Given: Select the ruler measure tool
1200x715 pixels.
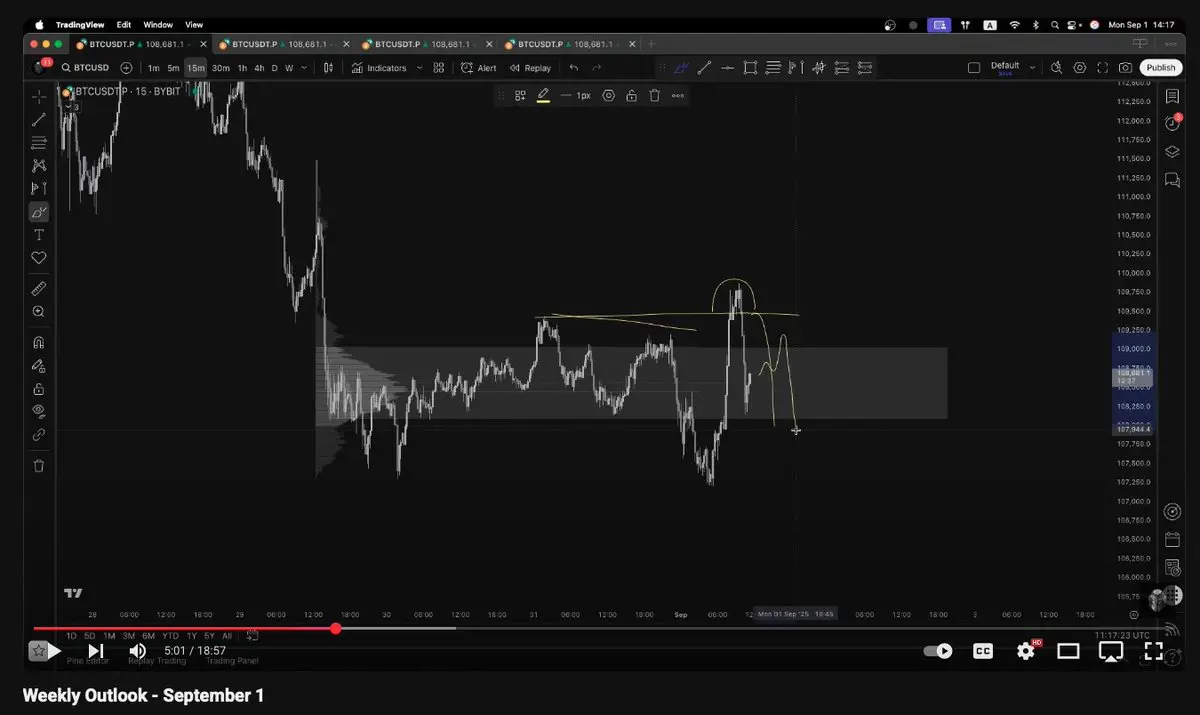Looking at the screenshot, I should pos(38,288).
